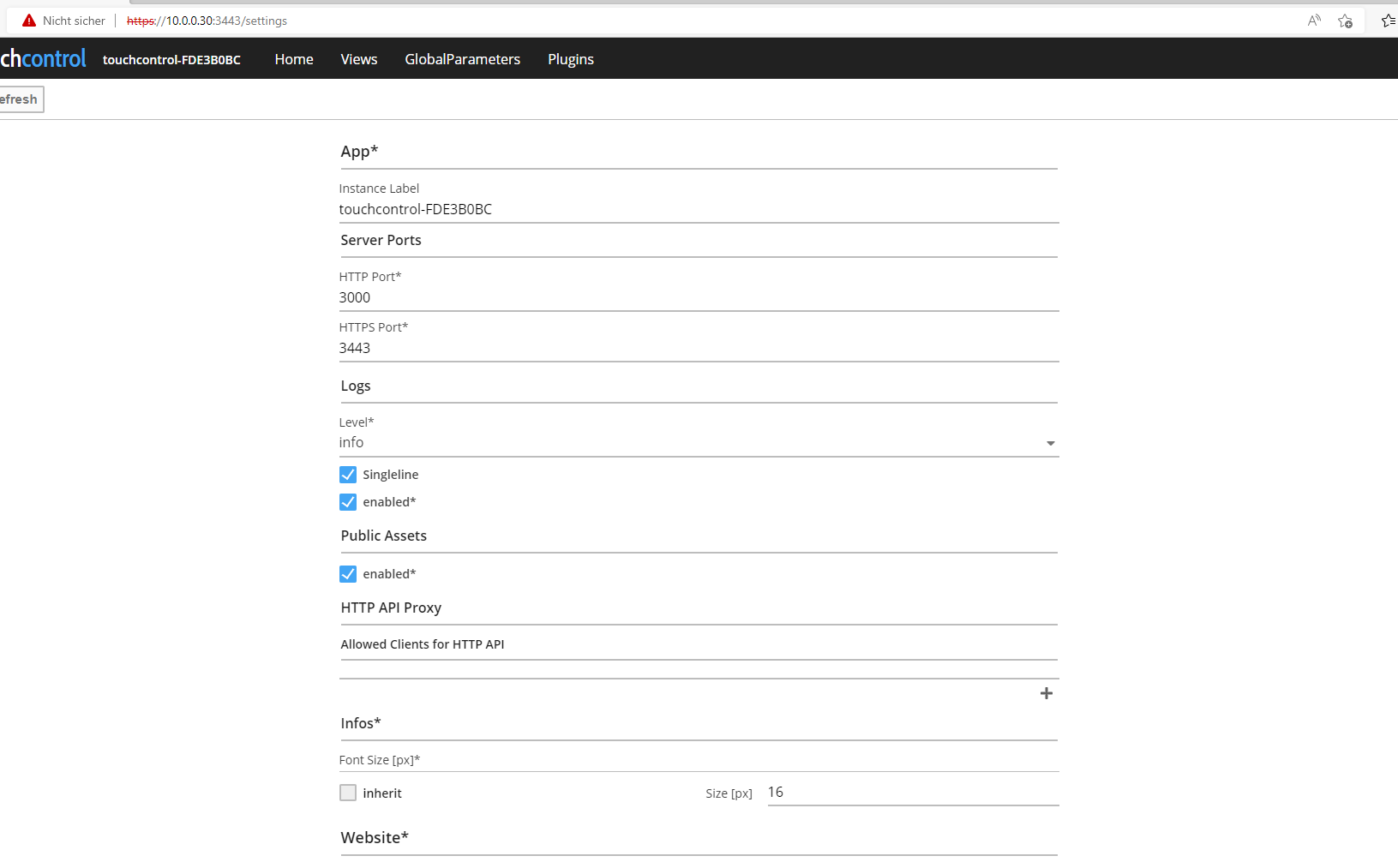The height and width of the screenshot is (868, 1398).
Task: Click the touchcontrol-FDE3B0BC instance name link
Action: pos(171,60)
